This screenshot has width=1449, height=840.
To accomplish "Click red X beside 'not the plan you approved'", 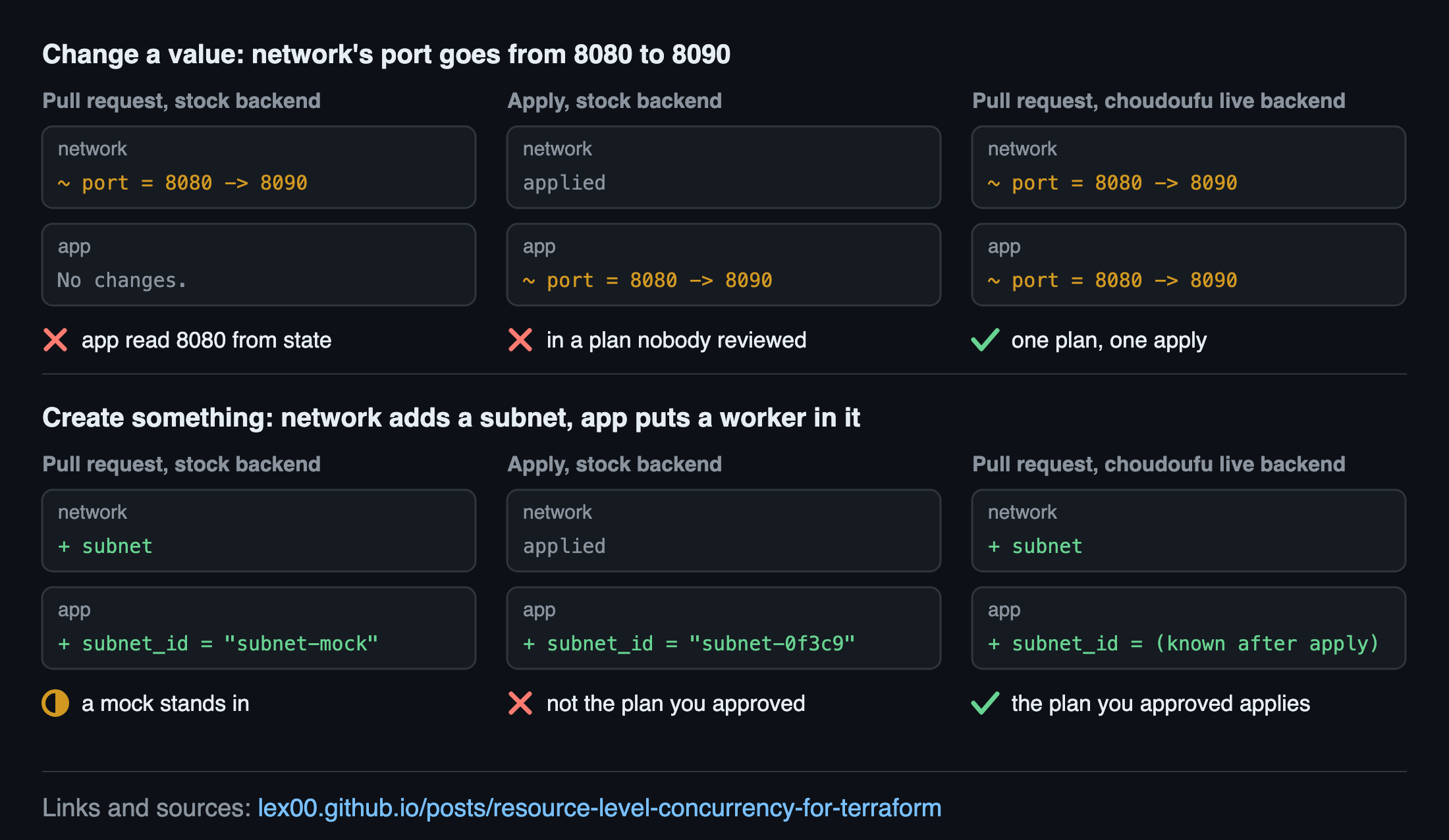I will tap(520, 703).
